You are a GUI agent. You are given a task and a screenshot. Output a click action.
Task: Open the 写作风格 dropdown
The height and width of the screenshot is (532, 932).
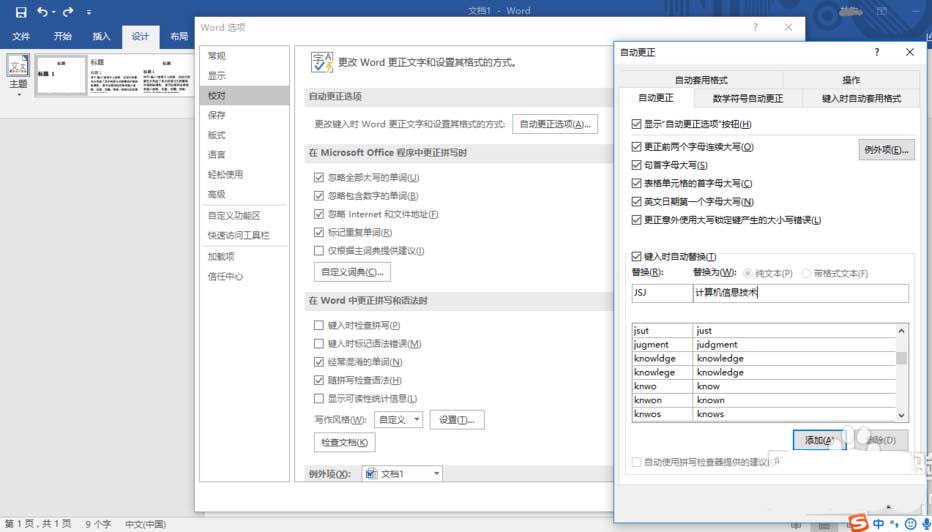pos(399,420)
